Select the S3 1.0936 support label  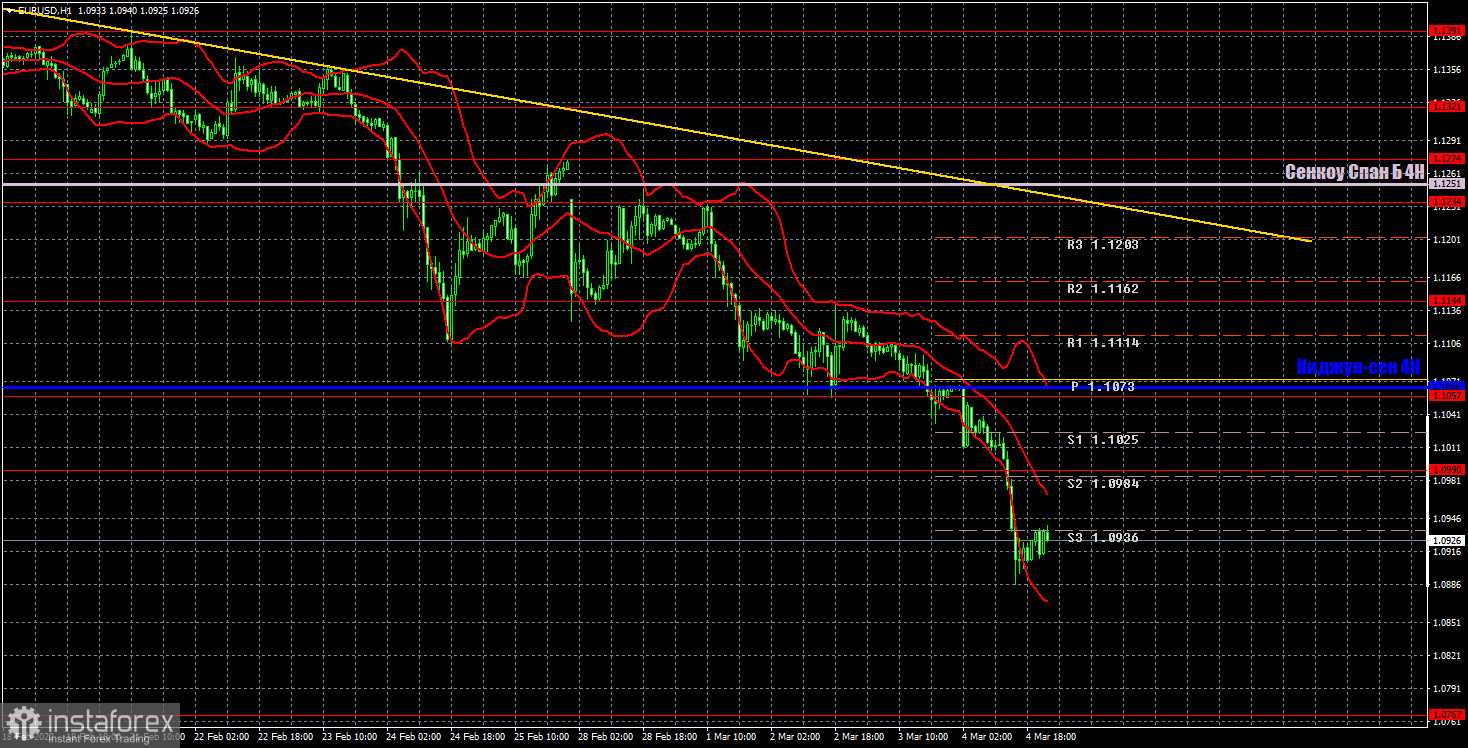point(1102,538)
